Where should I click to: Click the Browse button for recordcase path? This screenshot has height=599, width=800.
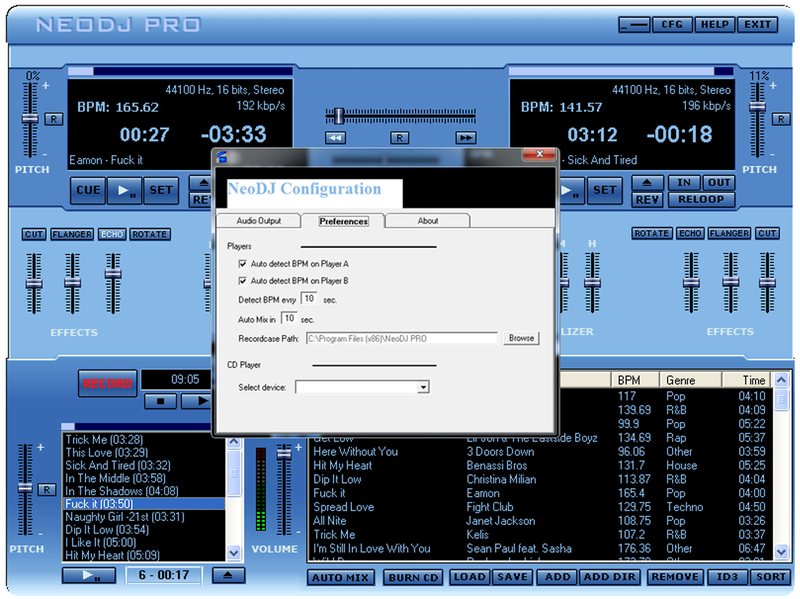[521, 338]
